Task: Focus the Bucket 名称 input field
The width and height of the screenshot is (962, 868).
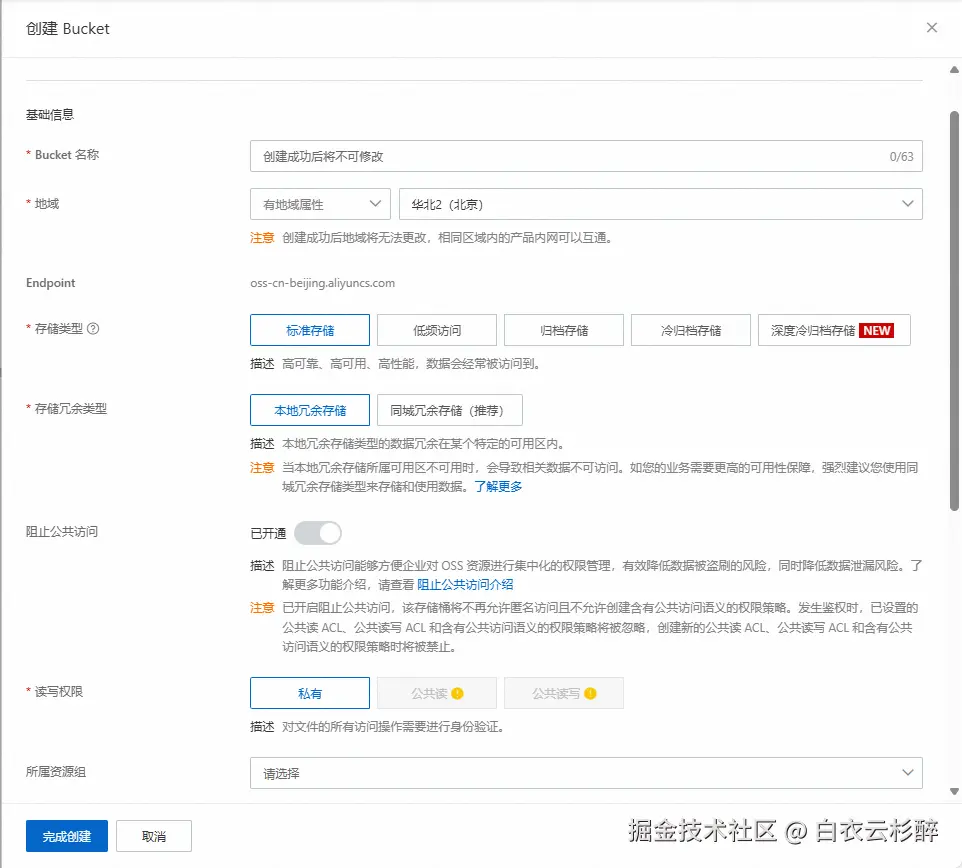Action: point(586,156)
